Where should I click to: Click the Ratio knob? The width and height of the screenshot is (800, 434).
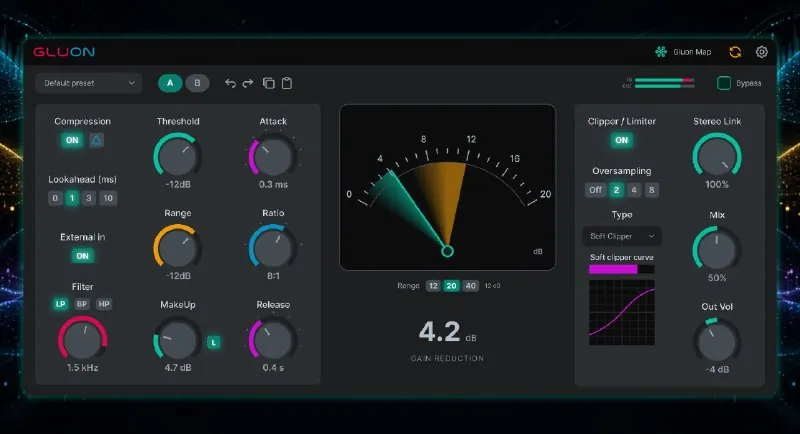point(273,247)
